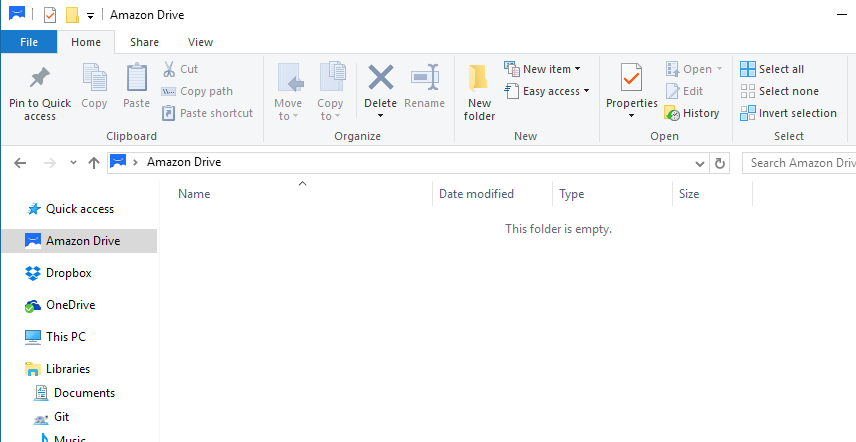The height and width of the screenshot is (442, 856).
Task: Click Edit in the Open group
Action: coord(685,91)
